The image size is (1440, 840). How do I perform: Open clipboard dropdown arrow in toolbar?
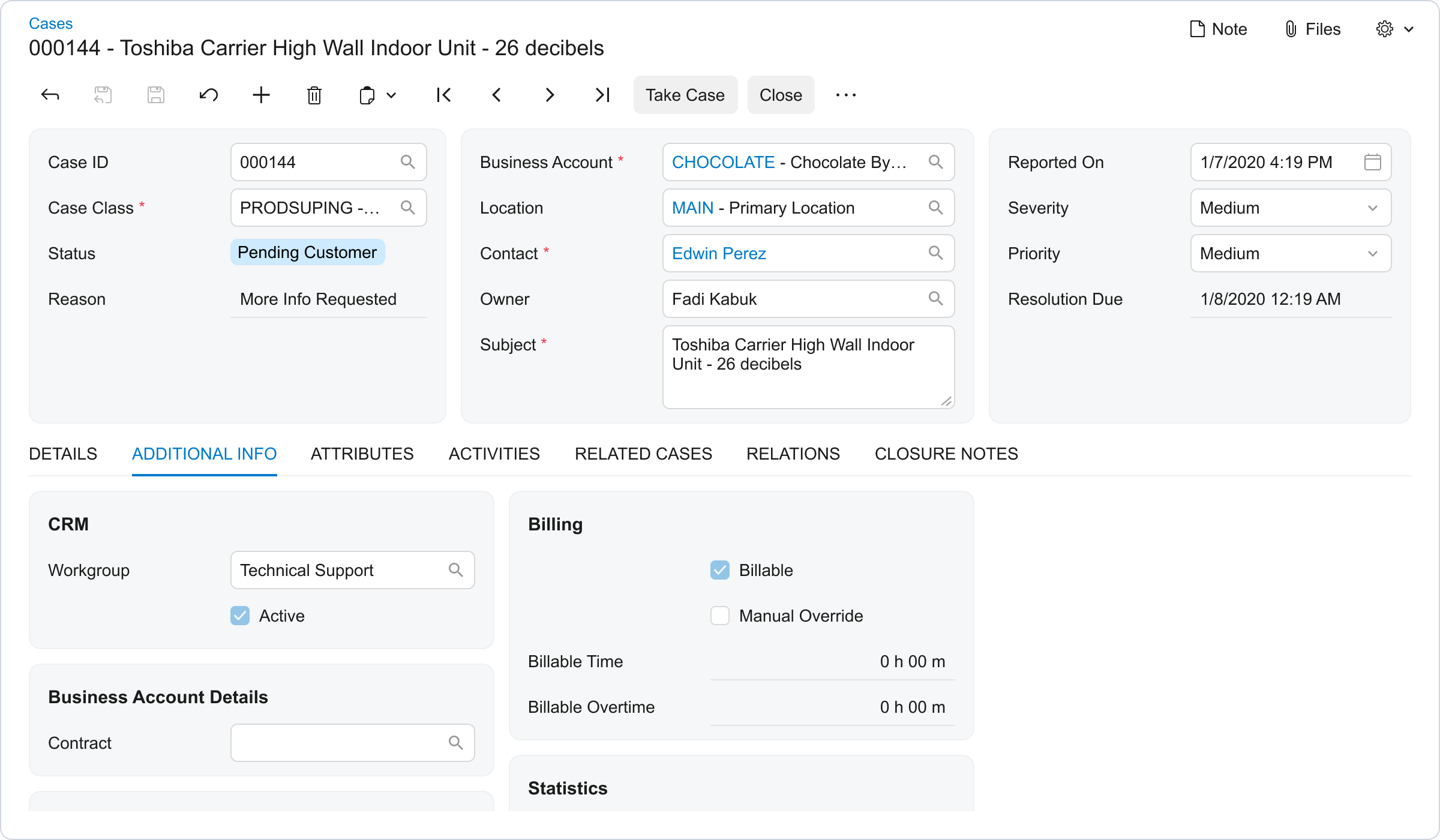[x=391, y=95]
